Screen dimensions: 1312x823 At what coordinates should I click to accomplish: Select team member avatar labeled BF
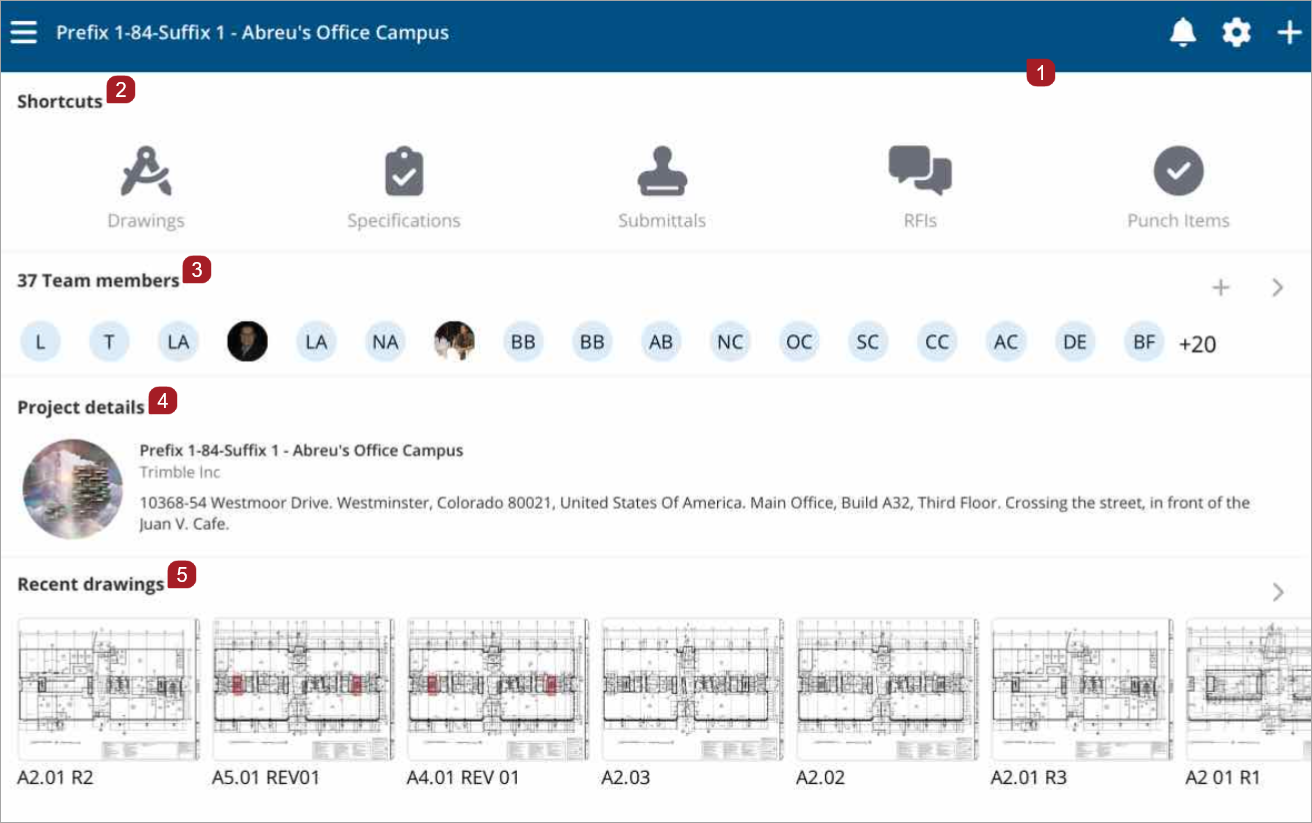coord(1143,341)
